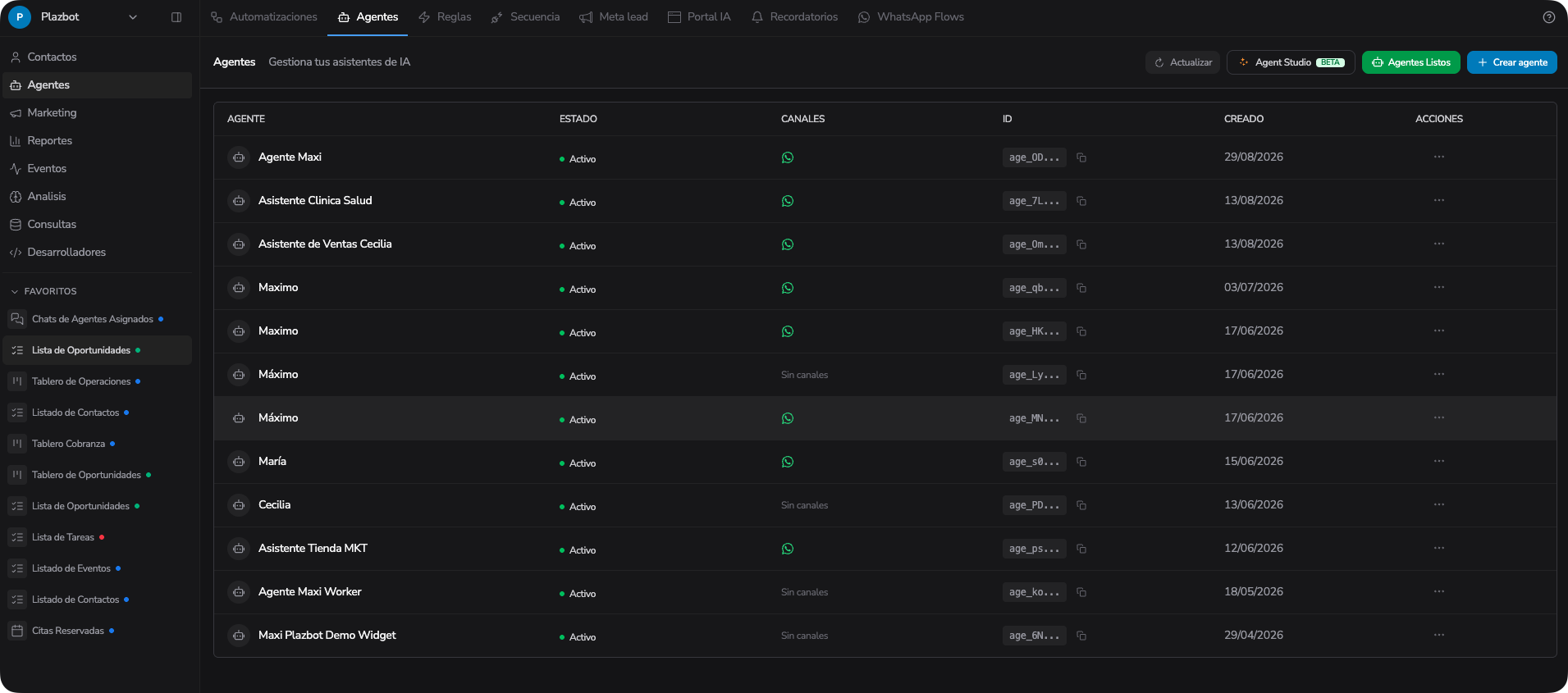Collapse the FAVORITOS section

coord(43,291)
